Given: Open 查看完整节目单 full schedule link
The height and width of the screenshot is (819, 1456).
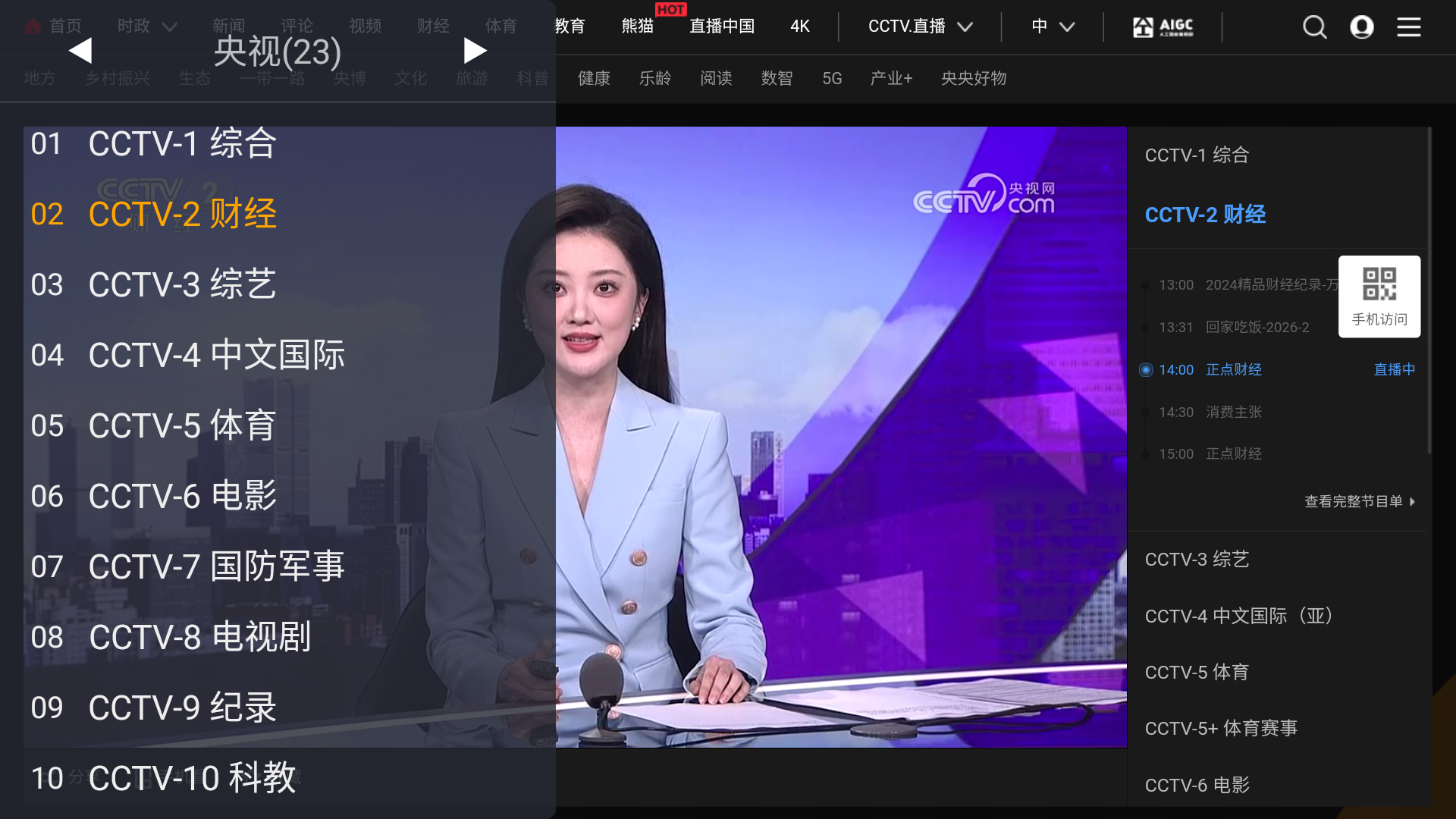Looking at the screenshot, I should pos(1353,501).
